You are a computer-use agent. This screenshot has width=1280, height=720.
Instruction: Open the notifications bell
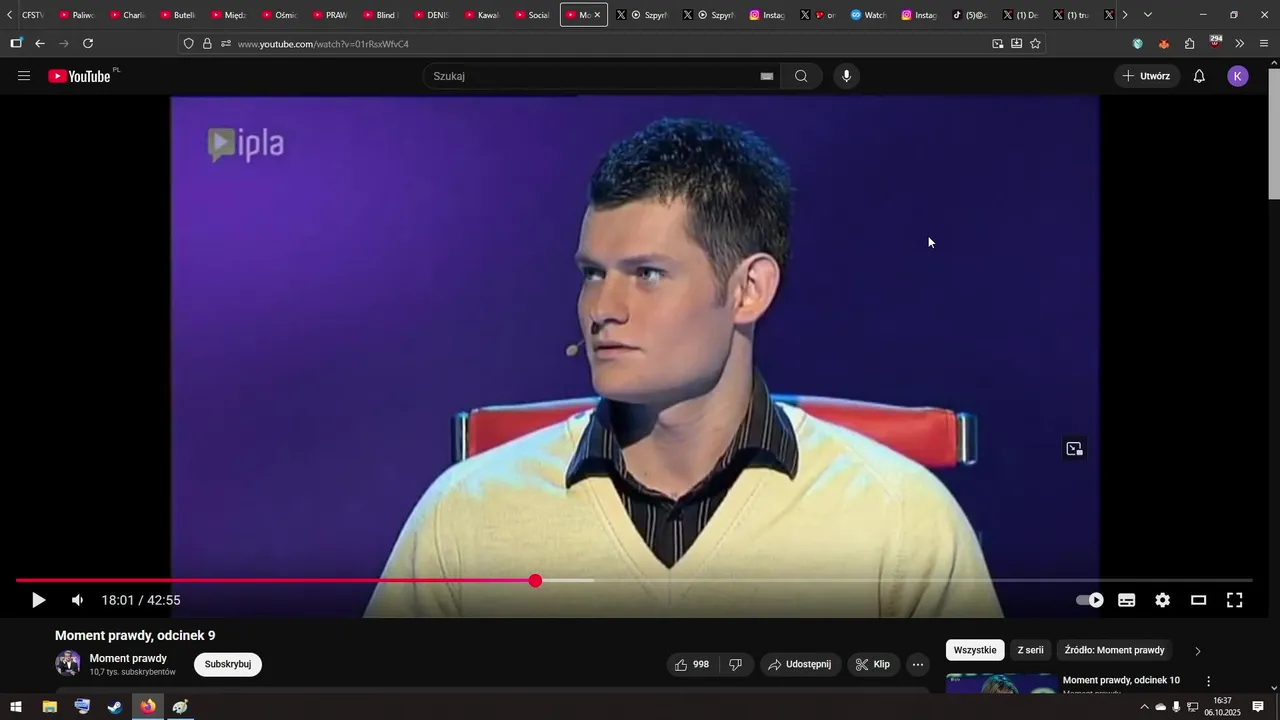pyautogui.click(x=1199, y=76)
